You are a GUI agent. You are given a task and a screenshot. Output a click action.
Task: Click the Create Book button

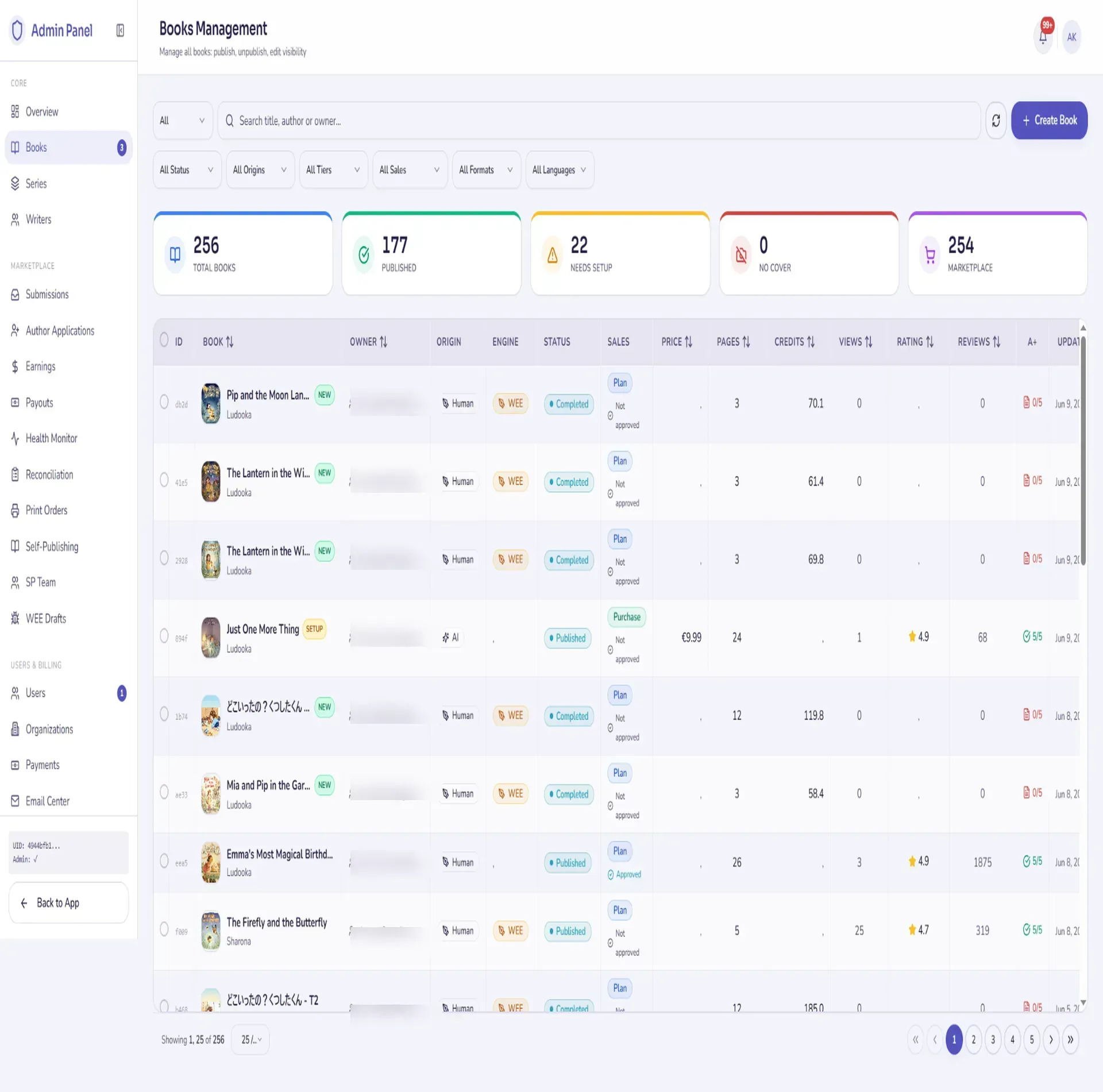1049,120
